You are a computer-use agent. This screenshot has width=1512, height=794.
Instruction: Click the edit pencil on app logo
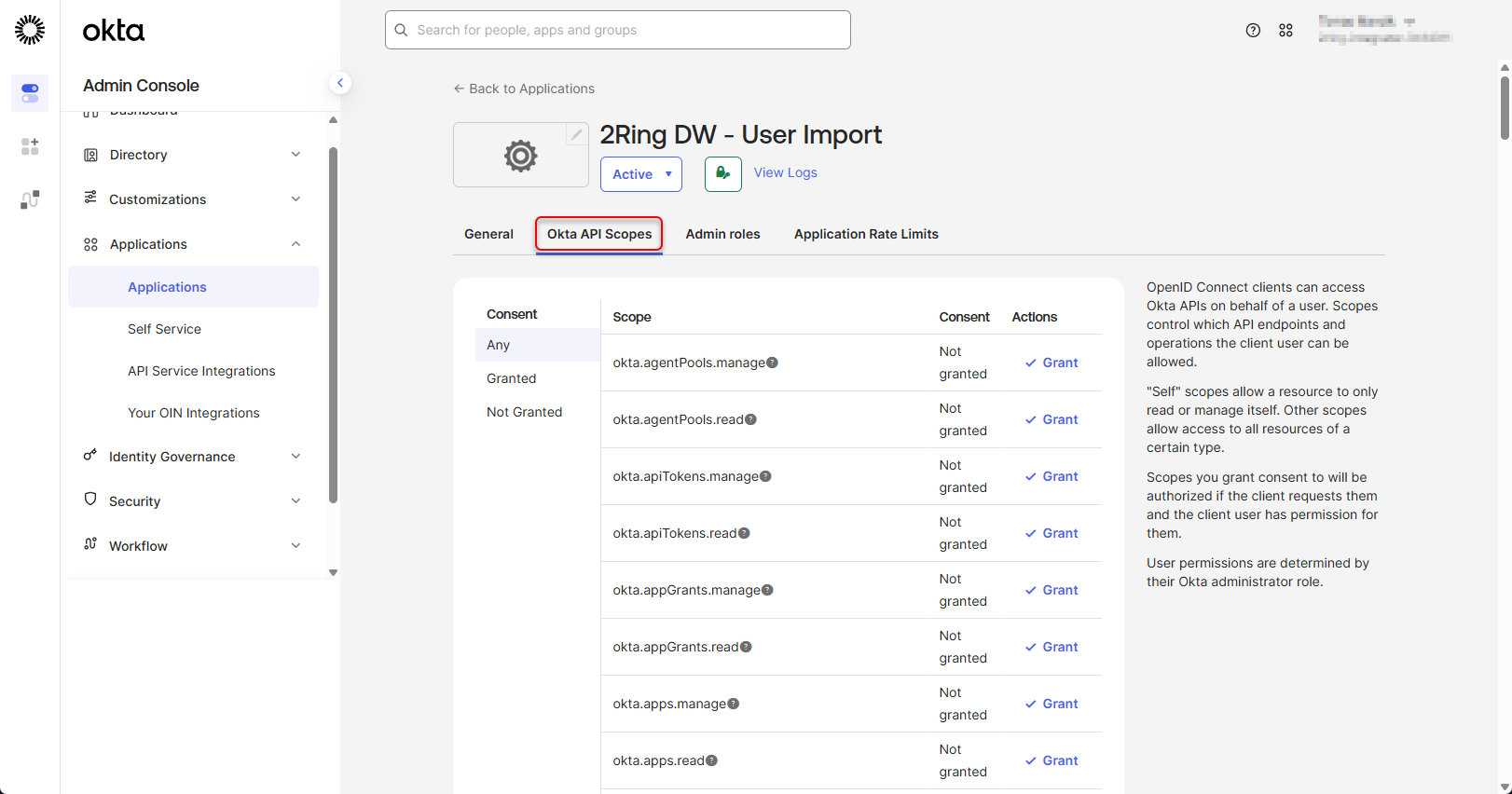click(x=577, y=135)
